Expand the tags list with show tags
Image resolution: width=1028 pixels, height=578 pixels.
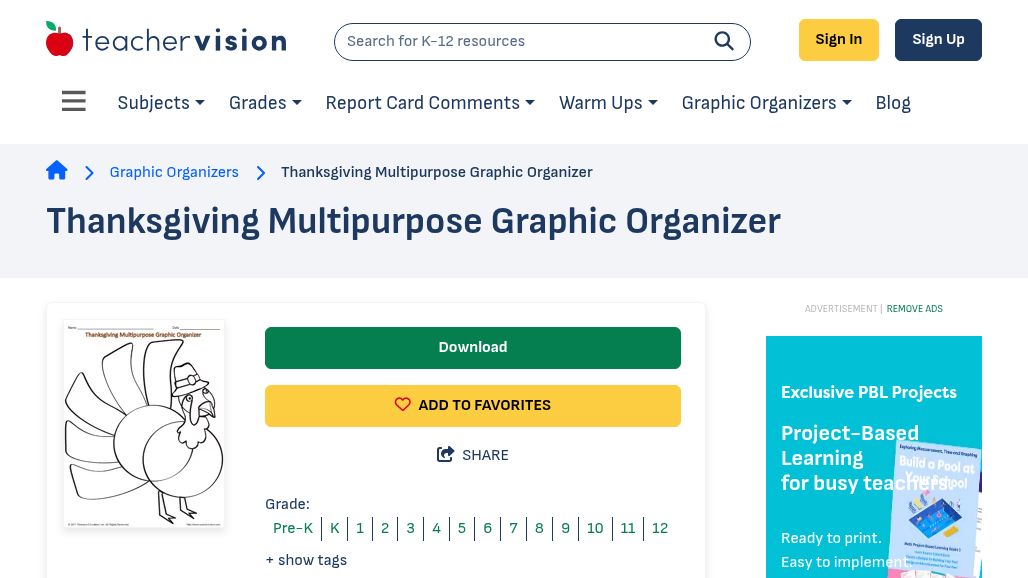(x=306, y=560)
